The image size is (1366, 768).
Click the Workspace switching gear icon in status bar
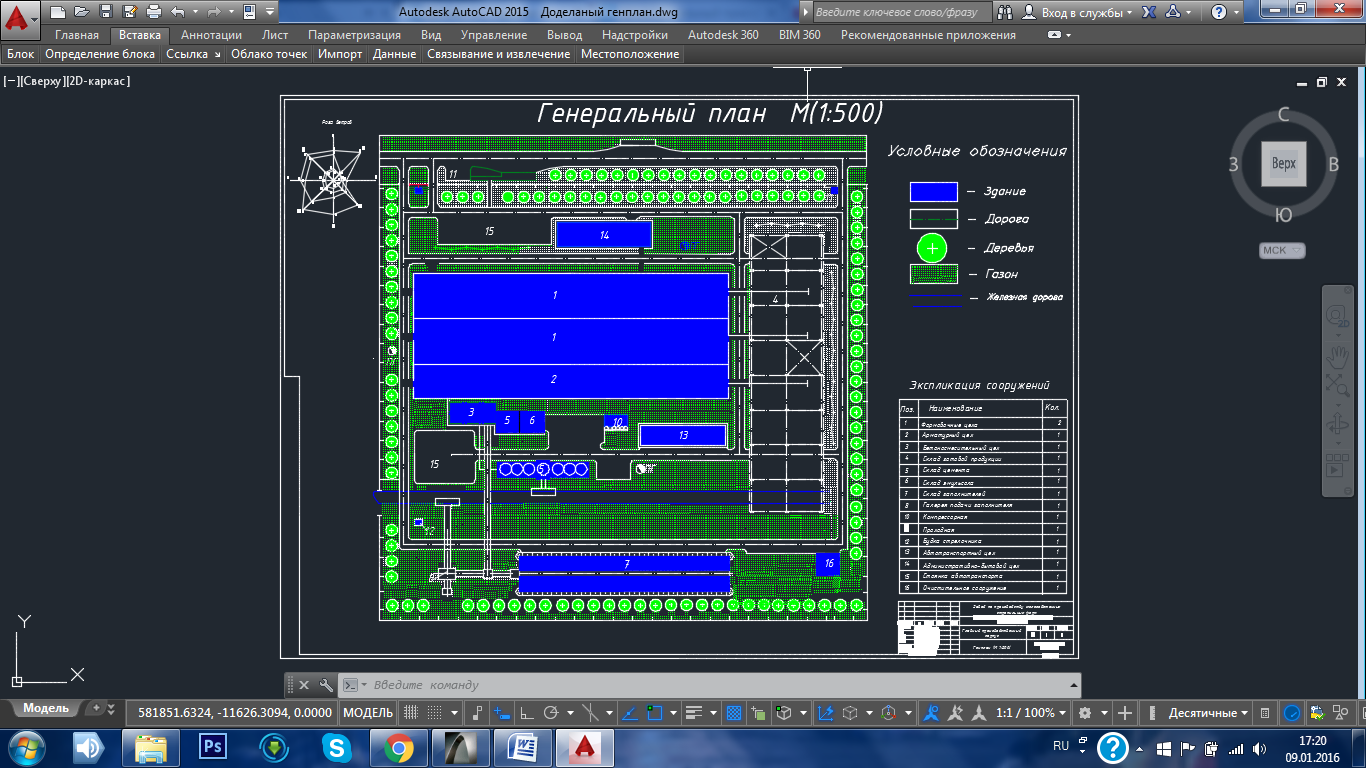click(1085, 713)
